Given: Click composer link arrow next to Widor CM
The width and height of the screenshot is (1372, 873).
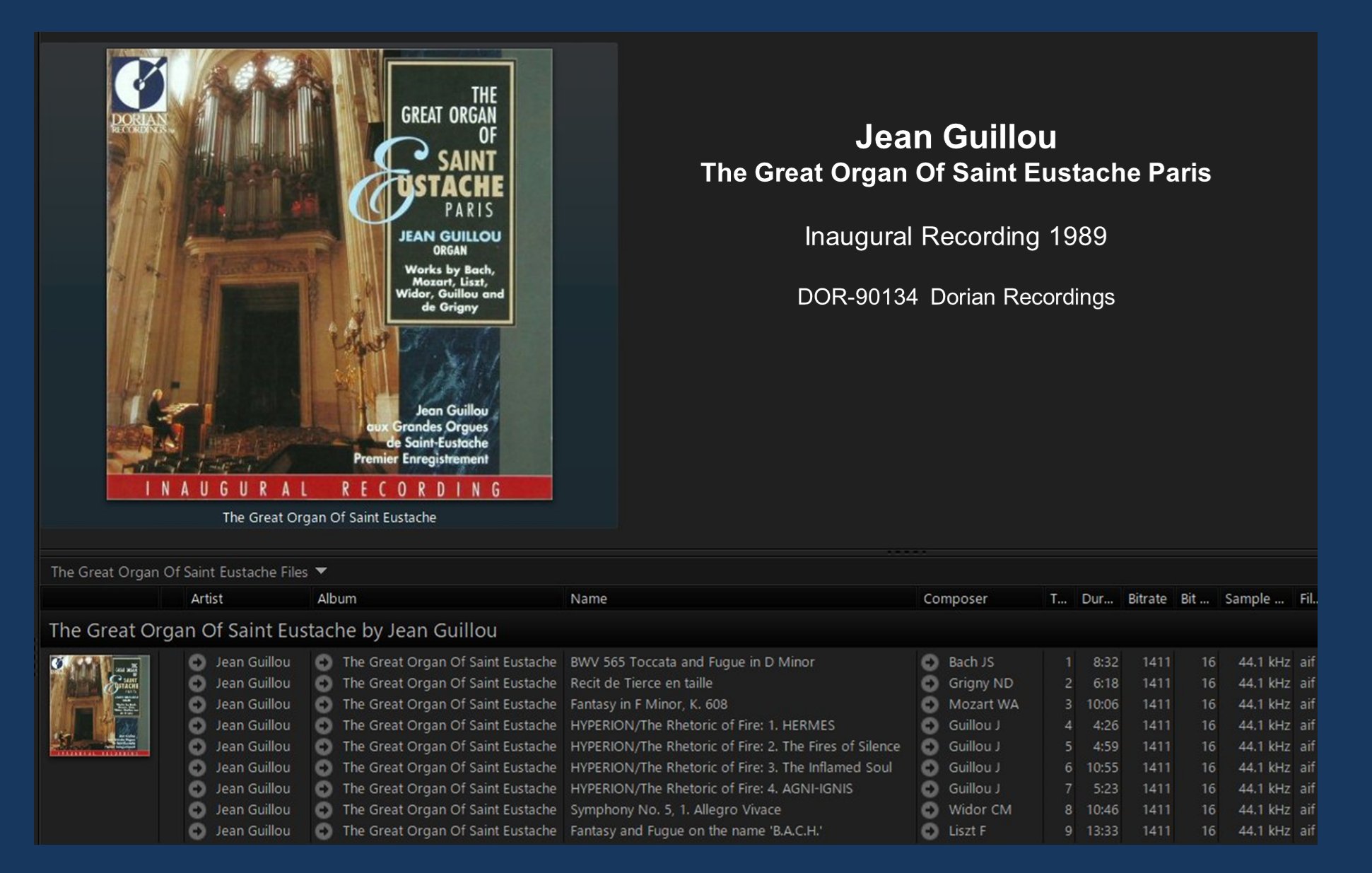Looking at the screenshot, I should [930, 810].
